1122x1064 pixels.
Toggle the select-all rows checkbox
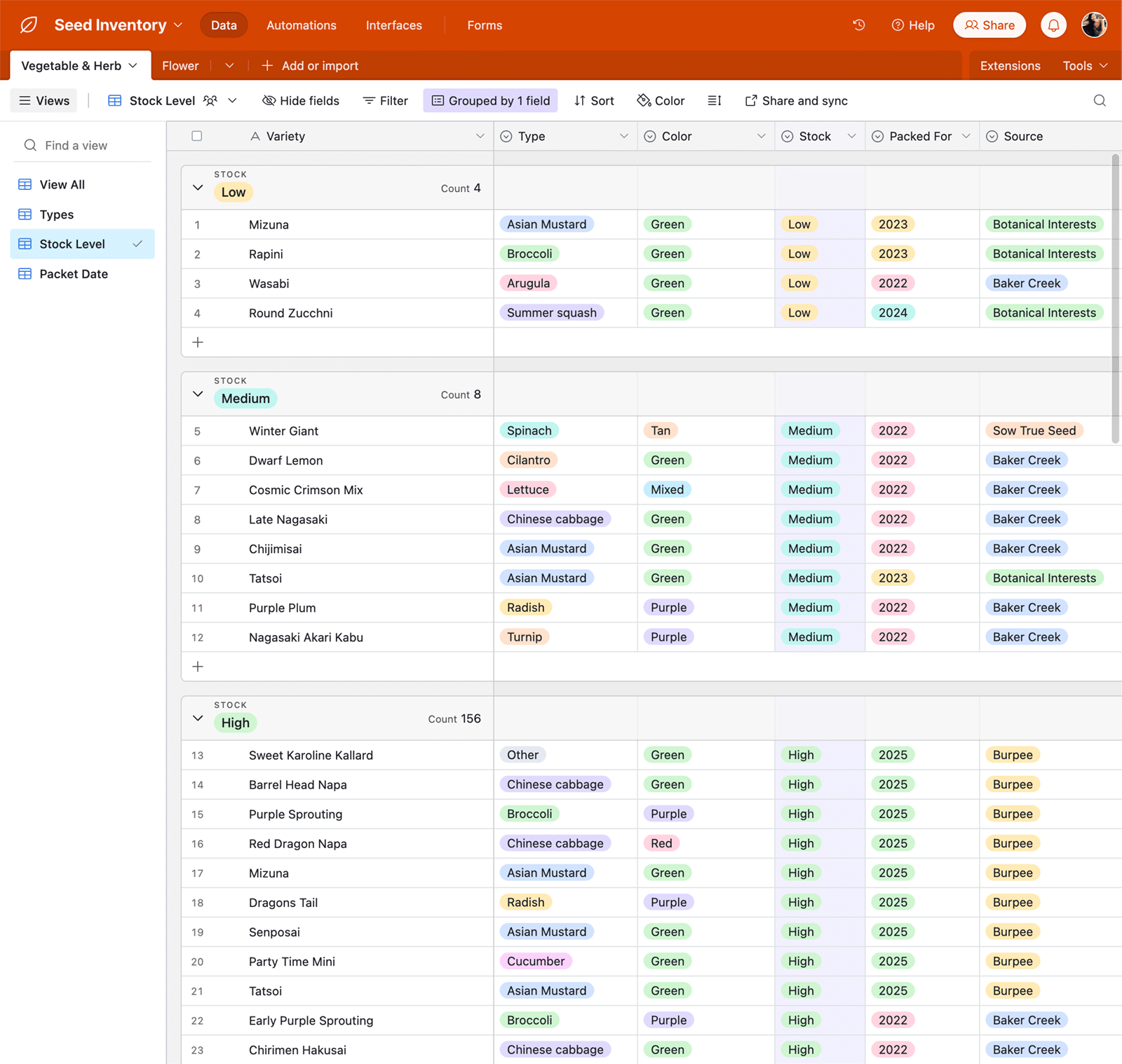coord(197,136)
